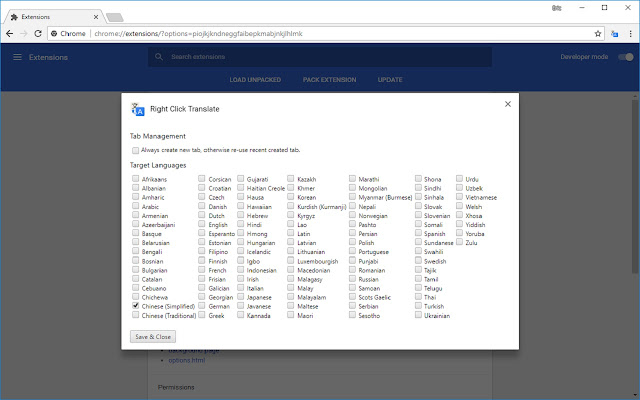Image resolution: width=640 pixels, height=400 pixels.
Task: Tick the Kurdish (Kurmanji) checkbox
Action: coord(291,206)
